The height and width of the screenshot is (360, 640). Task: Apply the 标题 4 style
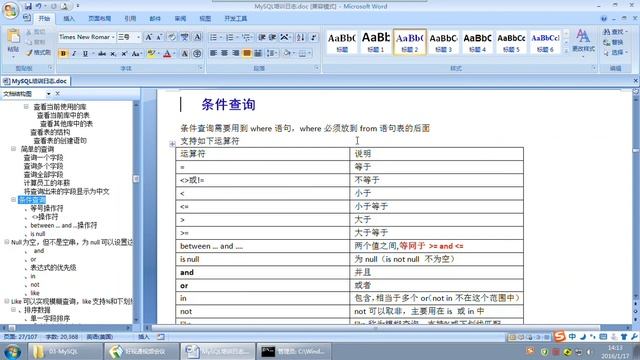coord(477,42)
